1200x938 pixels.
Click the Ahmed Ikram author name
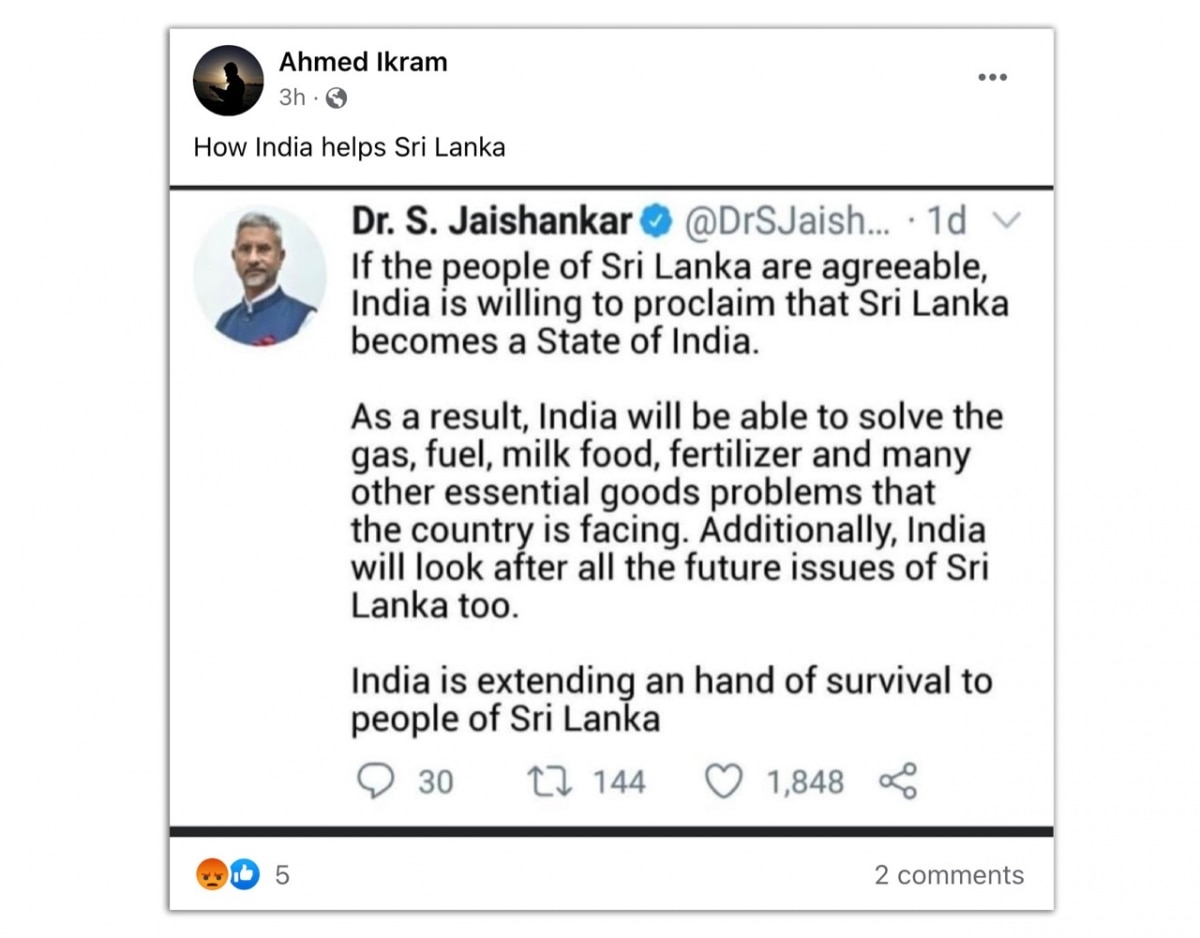[x=363, y=62]
